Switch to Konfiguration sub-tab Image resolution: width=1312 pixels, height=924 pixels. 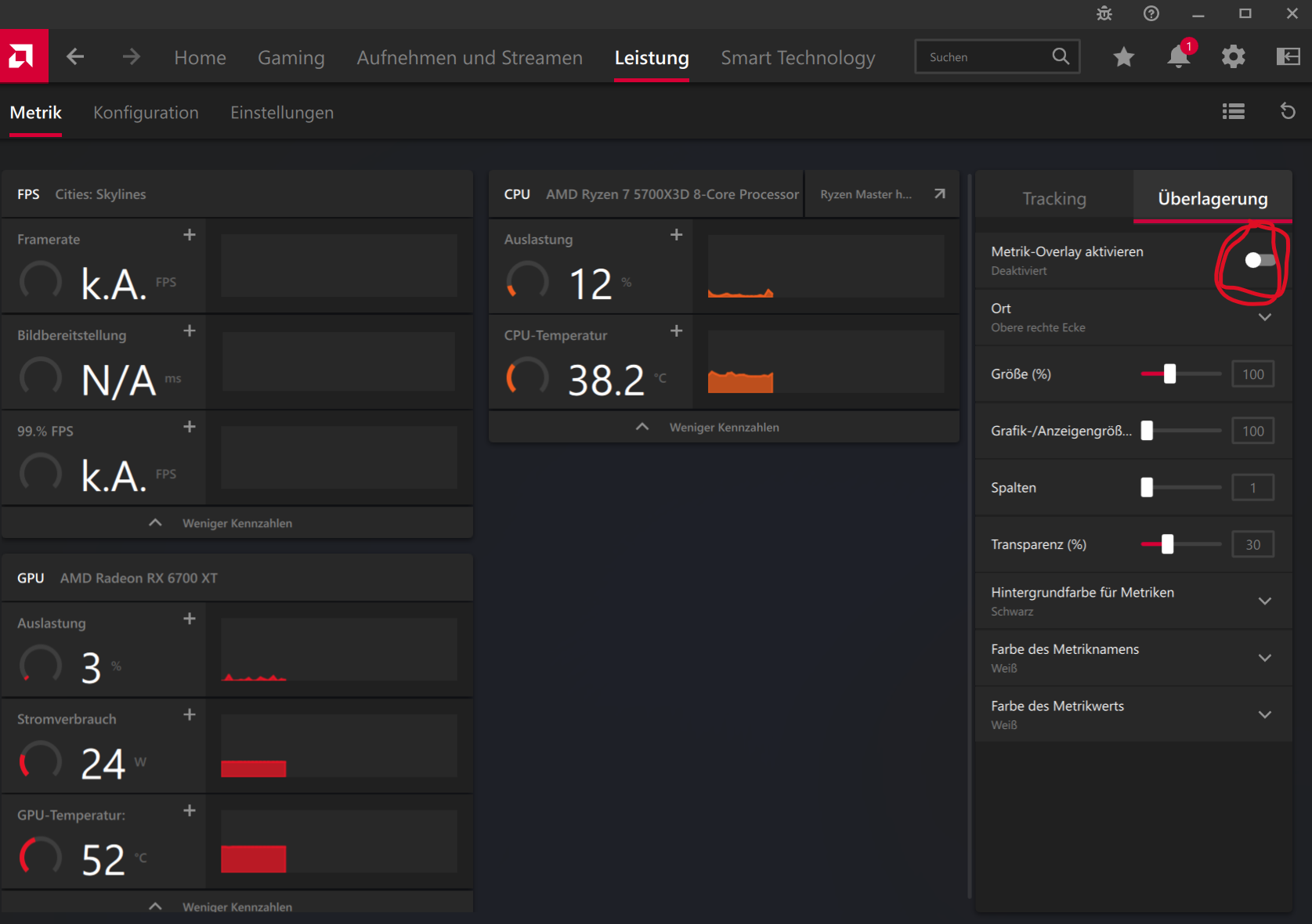pos(146,112)
